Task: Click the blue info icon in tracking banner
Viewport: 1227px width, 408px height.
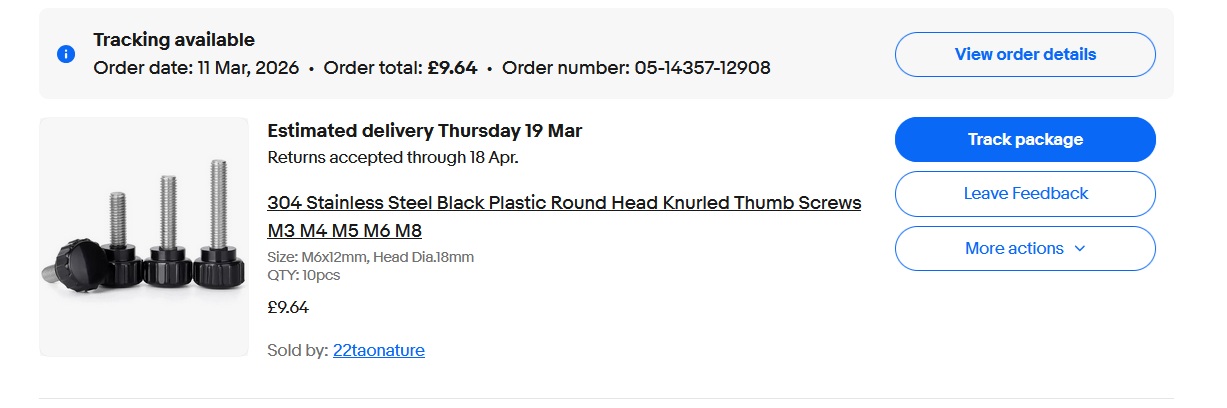Action: point(66,54)
